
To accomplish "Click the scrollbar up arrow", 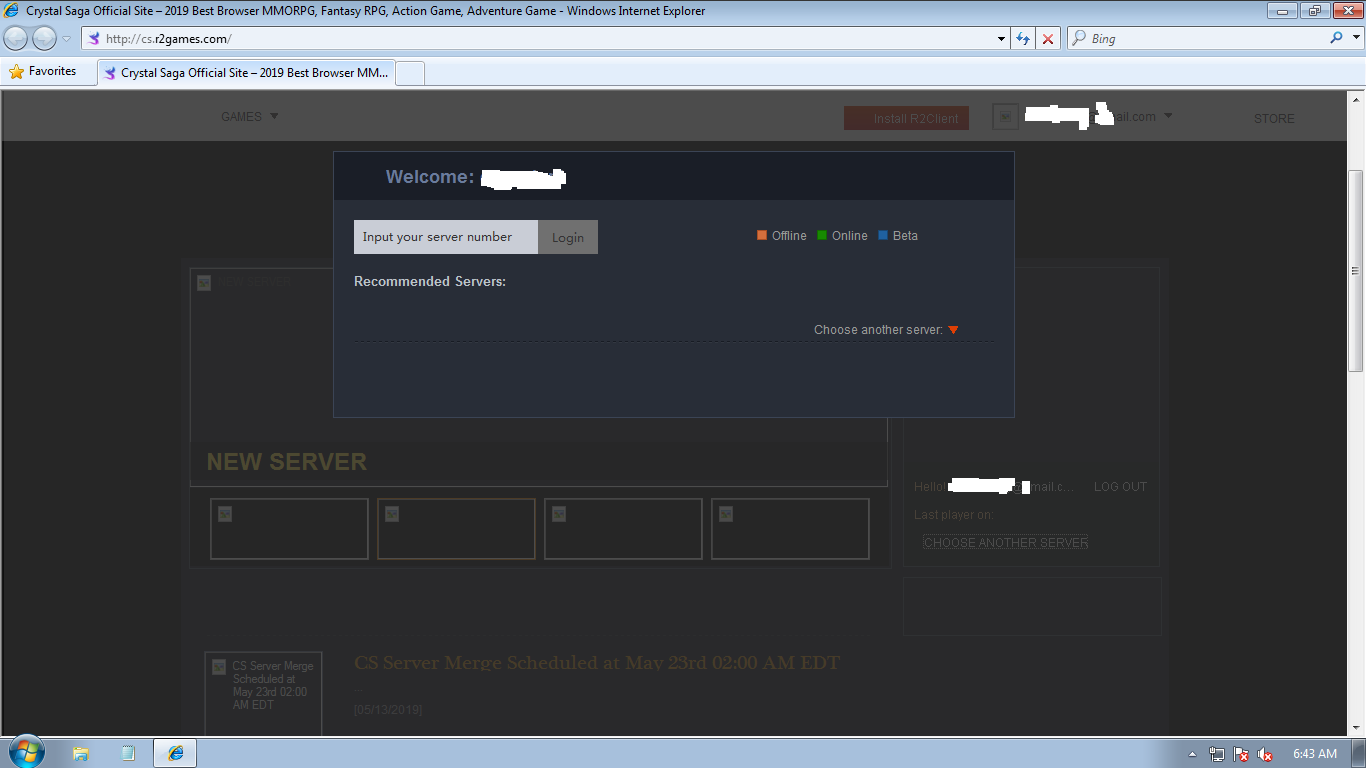I will click(x=1356, y=98).
